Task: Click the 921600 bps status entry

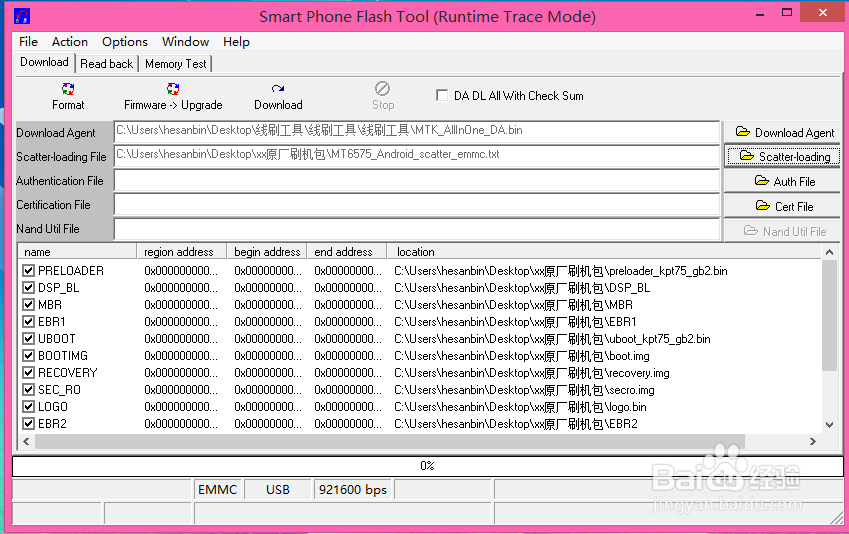Action: click(x=353, y=490)
